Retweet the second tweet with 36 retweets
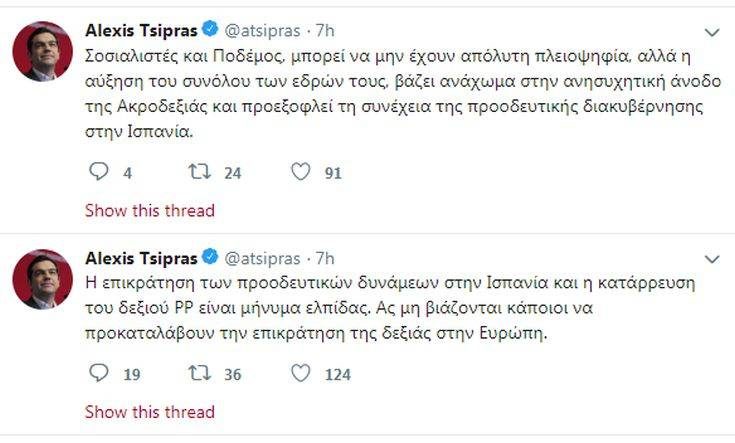Screen dimensions: 735x443 coord(199,373)
